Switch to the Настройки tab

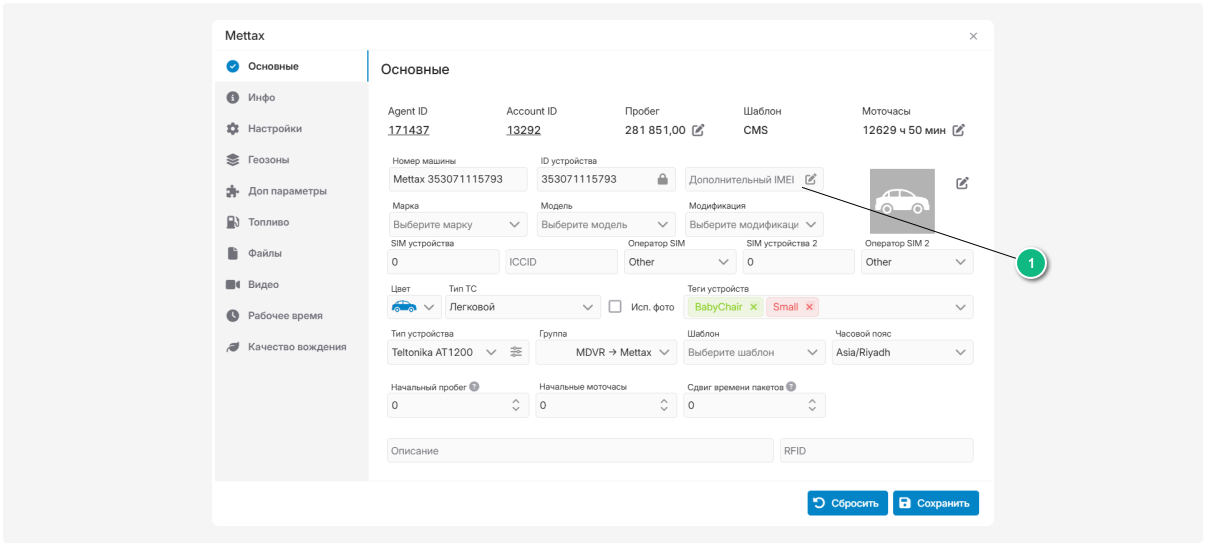tap(275, 129)
